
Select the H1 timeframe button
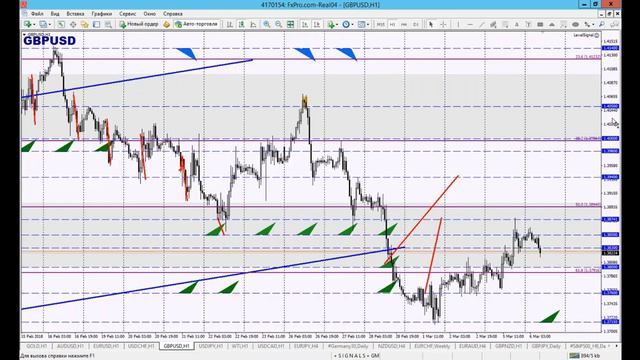click(x=392, y=24)
